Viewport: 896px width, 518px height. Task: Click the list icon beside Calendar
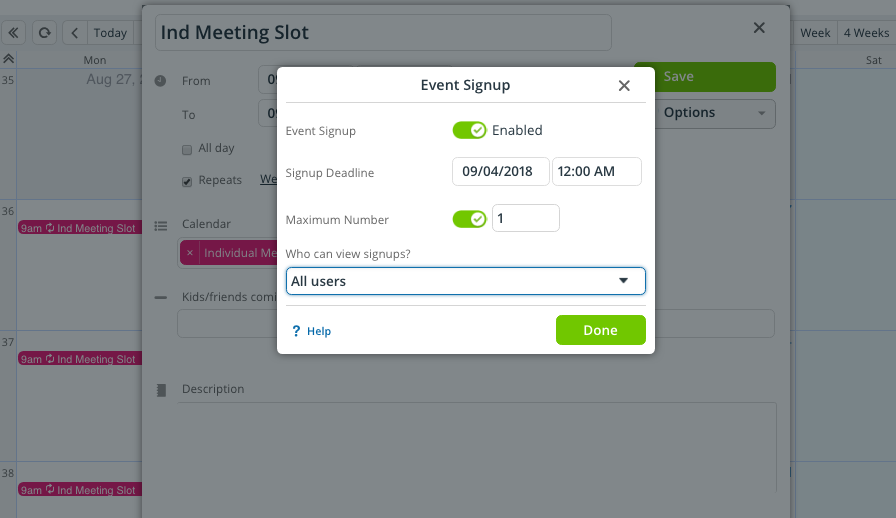161,226
